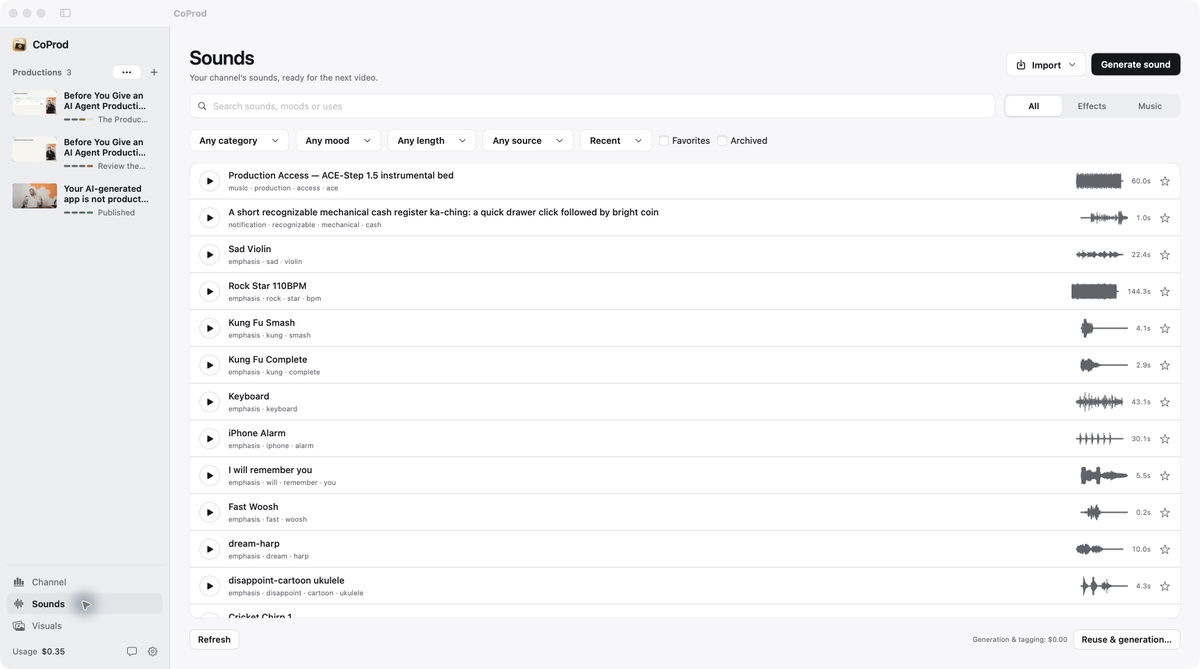Star the dream-harp sound
This screenshot has height=669, width=1200.
[1164, 549]
